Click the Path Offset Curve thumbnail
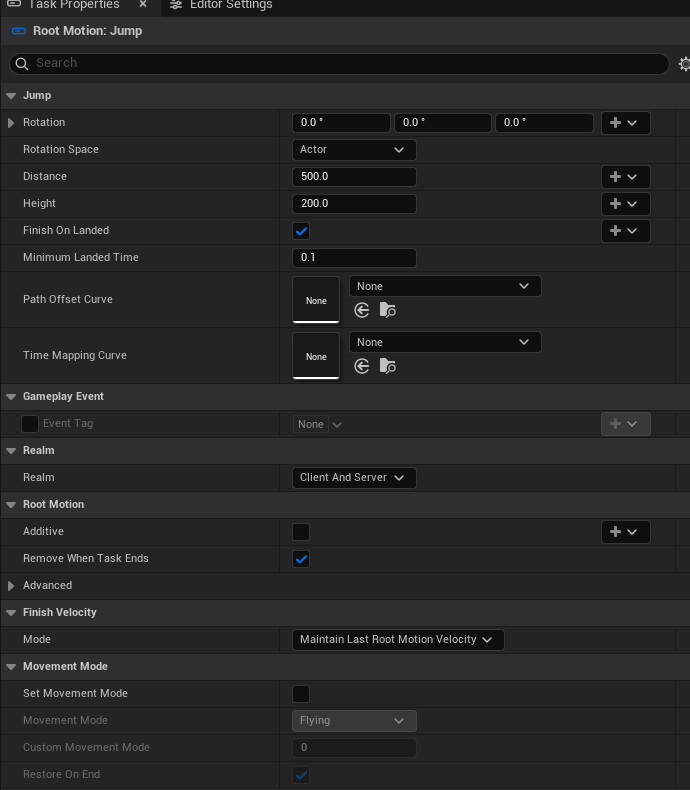The width and height of the screenshot is (690, 790). 316,300
